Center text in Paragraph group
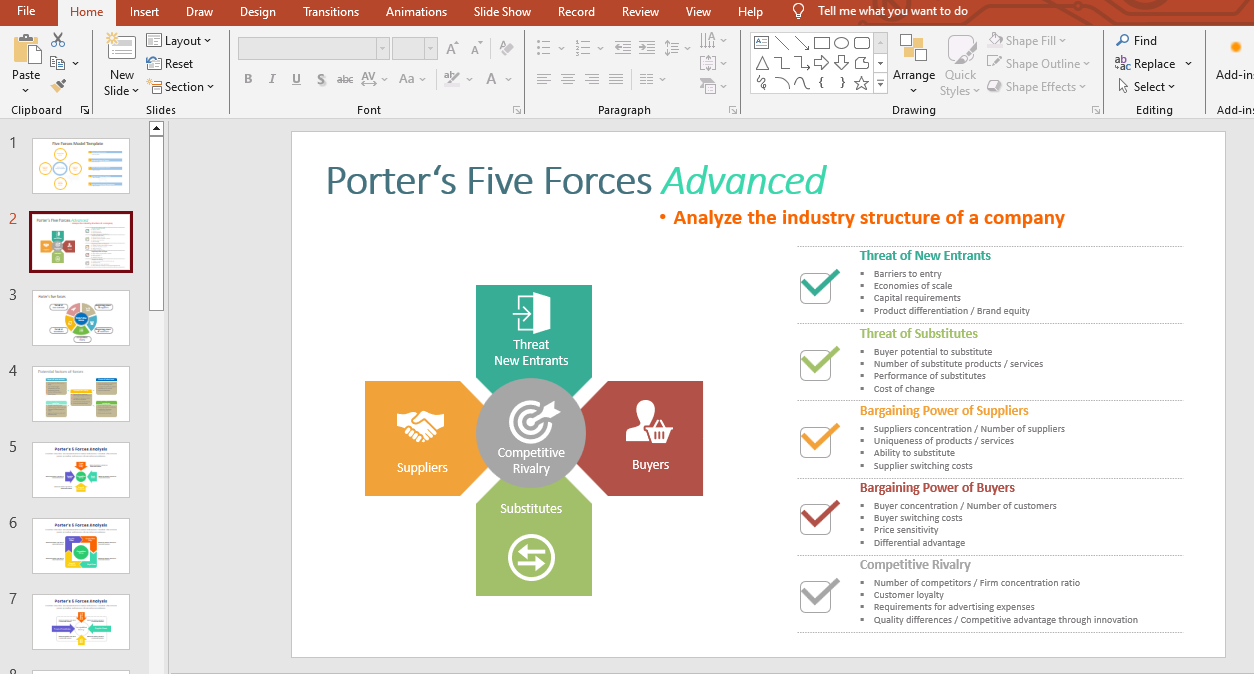 point(568,79)
